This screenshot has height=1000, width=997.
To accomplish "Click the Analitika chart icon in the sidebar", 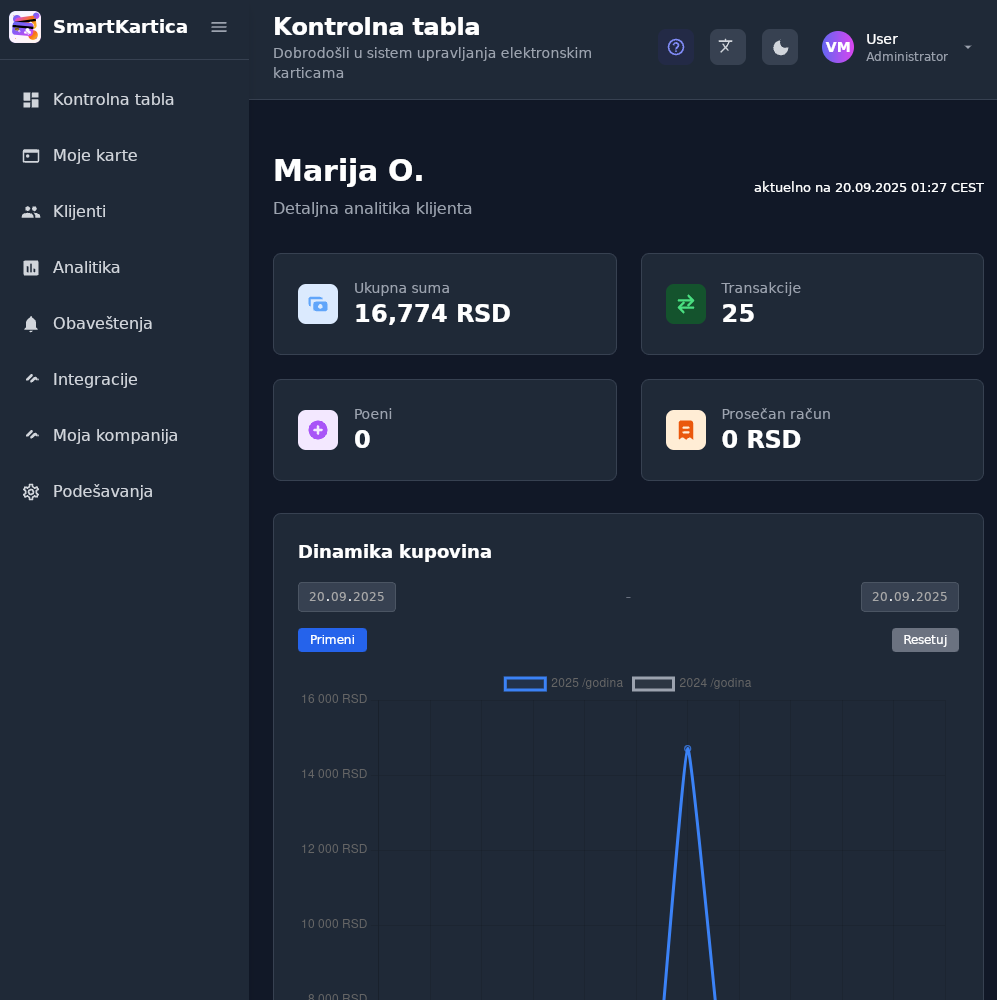I will (31, 267).
